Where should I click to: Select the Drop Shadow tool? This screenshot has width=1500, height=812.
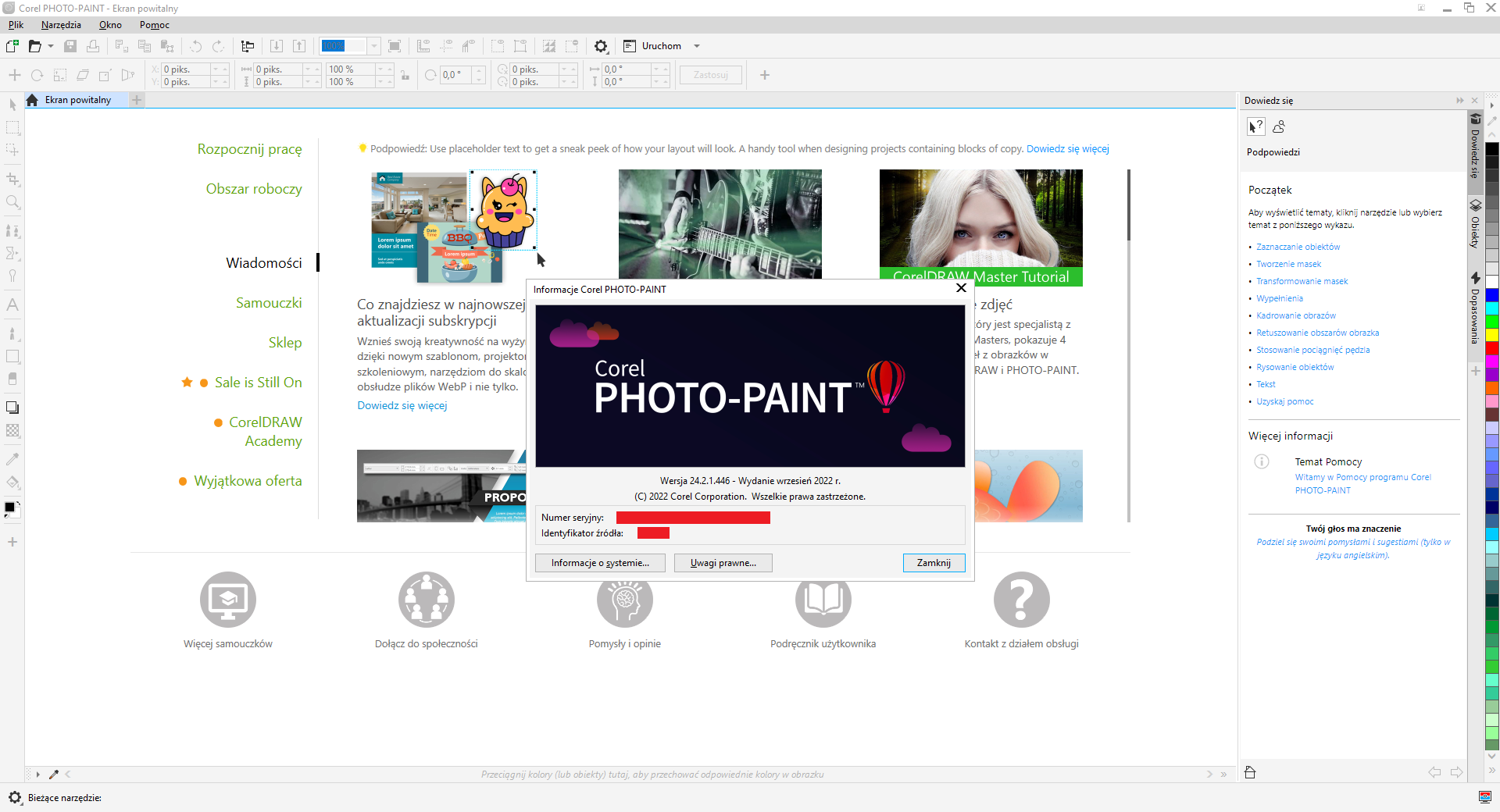click(x=12, y=408)
